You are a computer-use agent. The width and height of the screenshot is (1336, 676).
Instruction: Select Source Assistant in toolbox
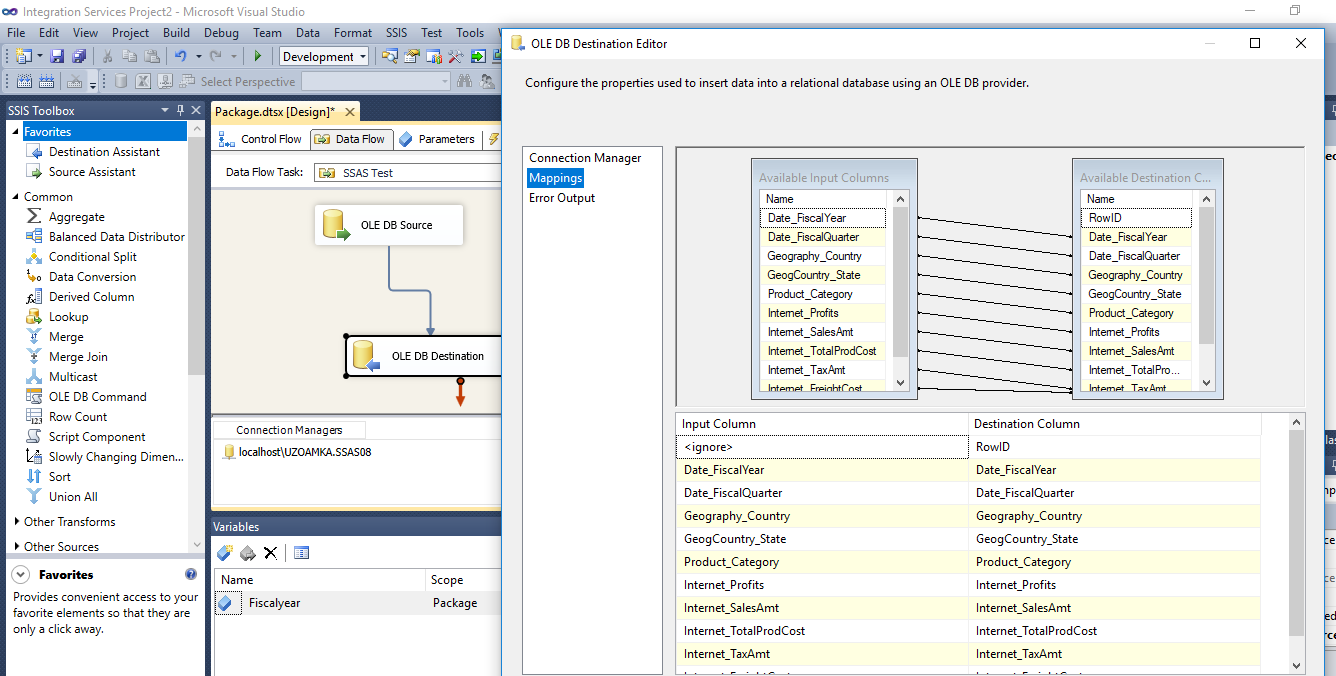92,172
